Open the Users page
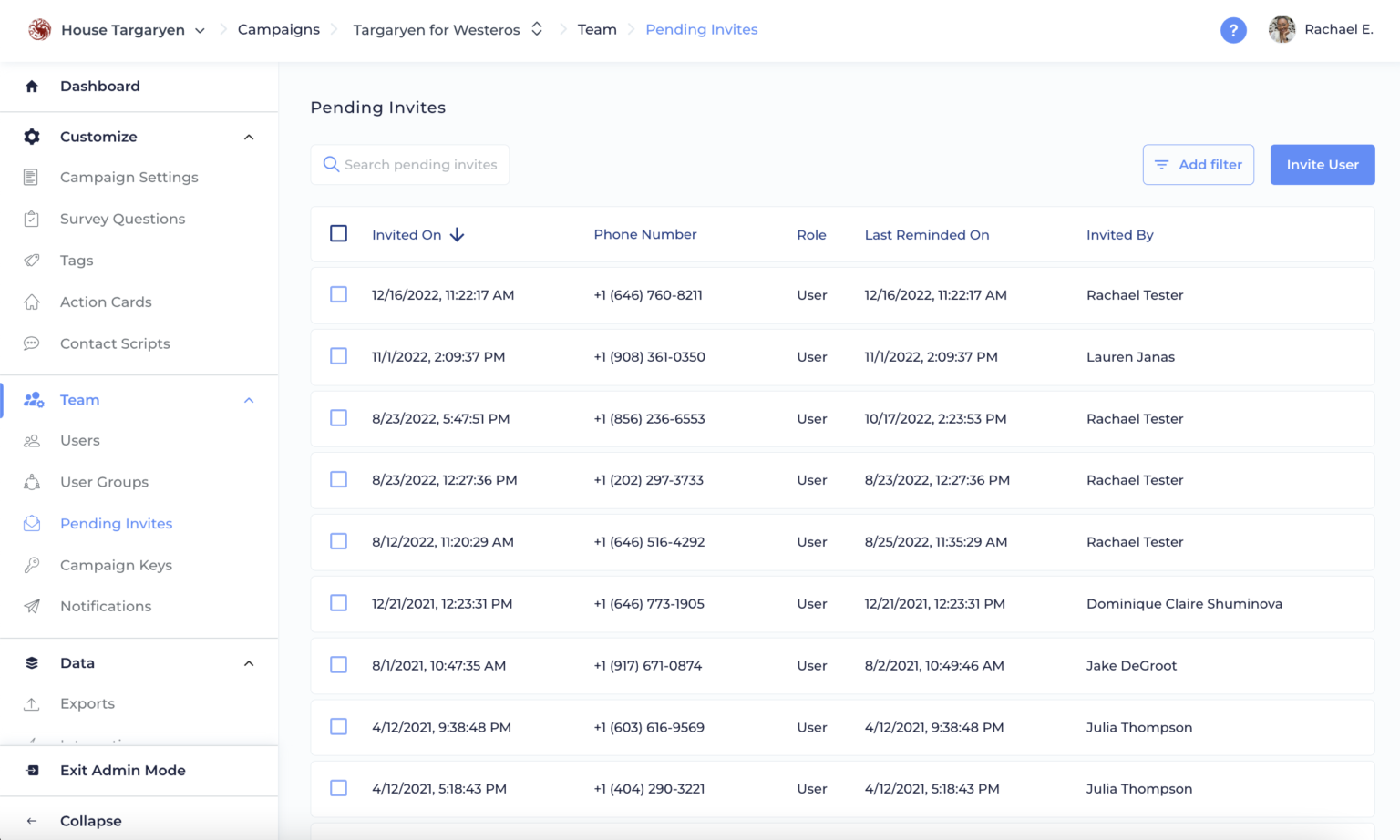 [x=80, y=440]
